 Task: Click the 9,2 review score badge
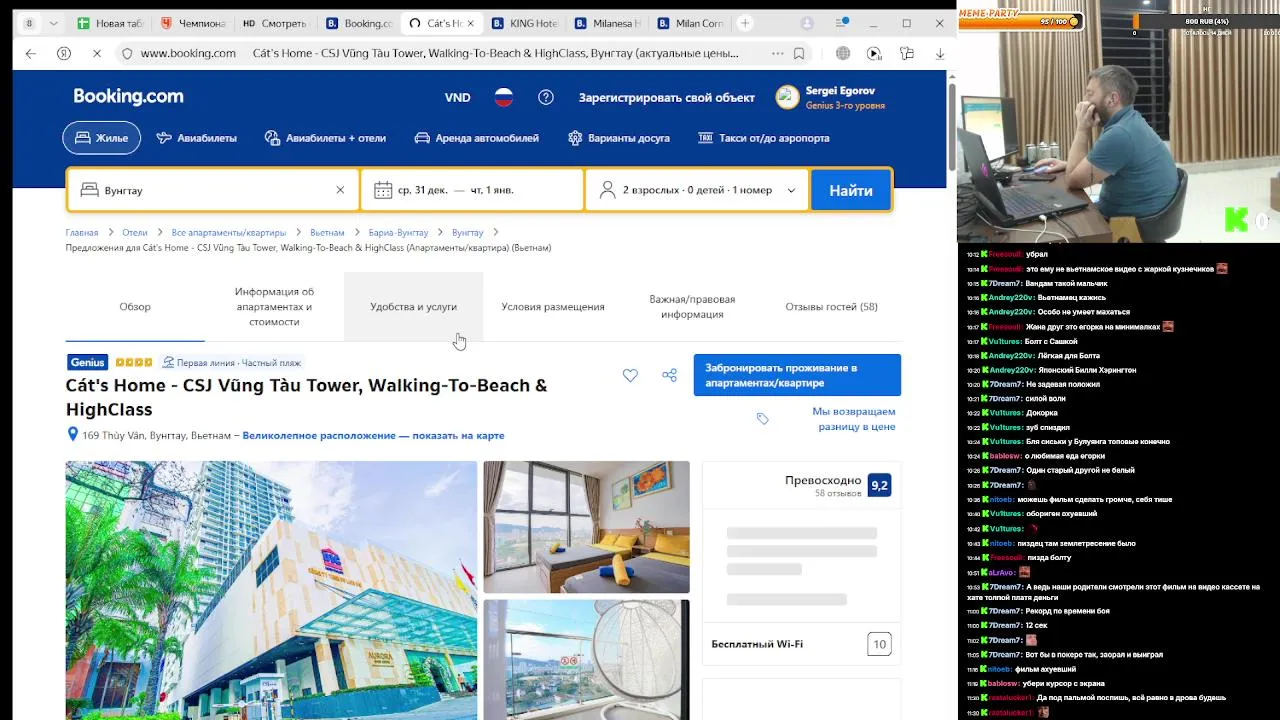(x=879, y=485)
